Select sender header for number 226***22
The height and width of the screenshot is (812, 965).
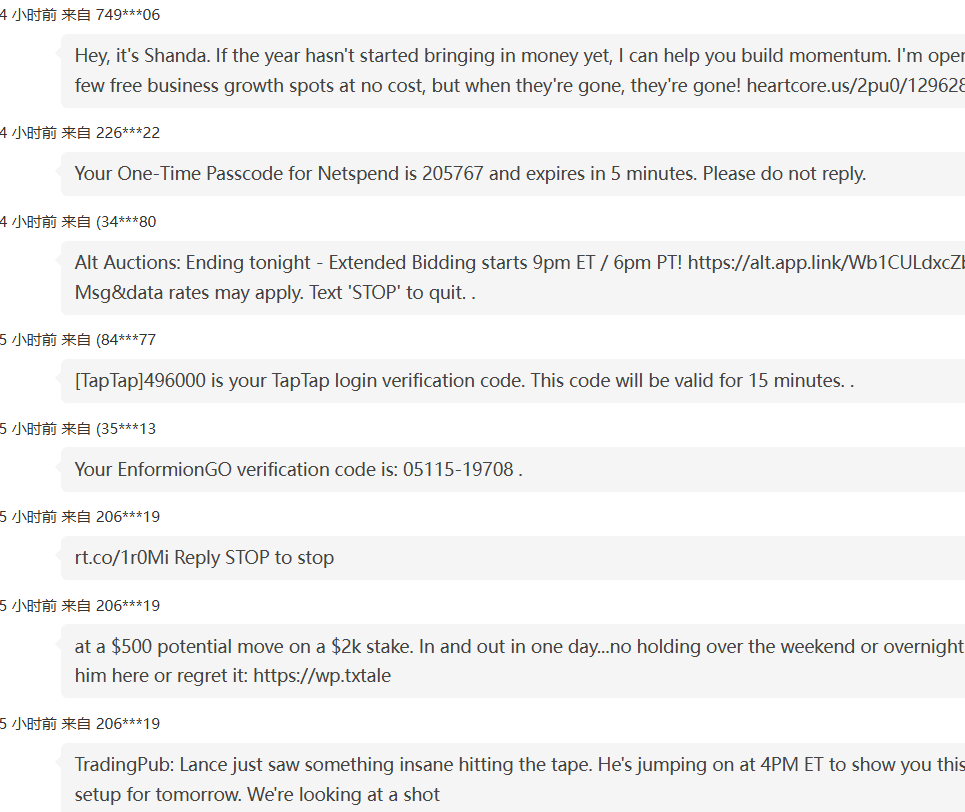(x=80, y=133)
